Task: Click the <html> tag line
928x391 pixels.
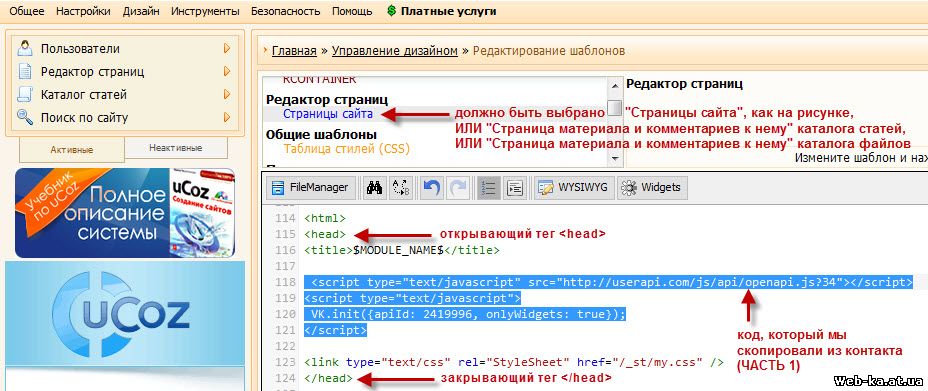Action: click(x=324, y=218)
